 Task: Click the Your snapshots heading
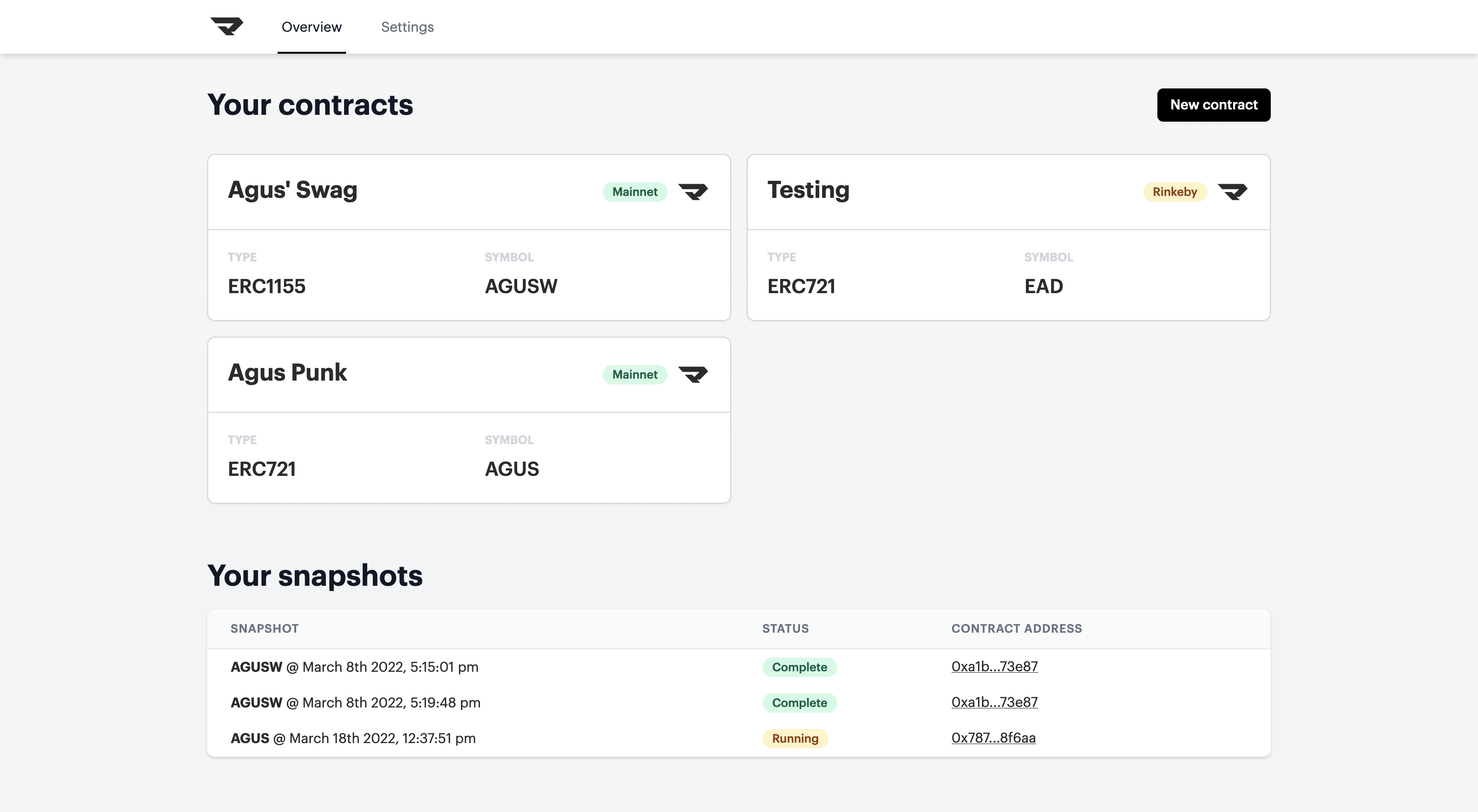pos(315,576)
